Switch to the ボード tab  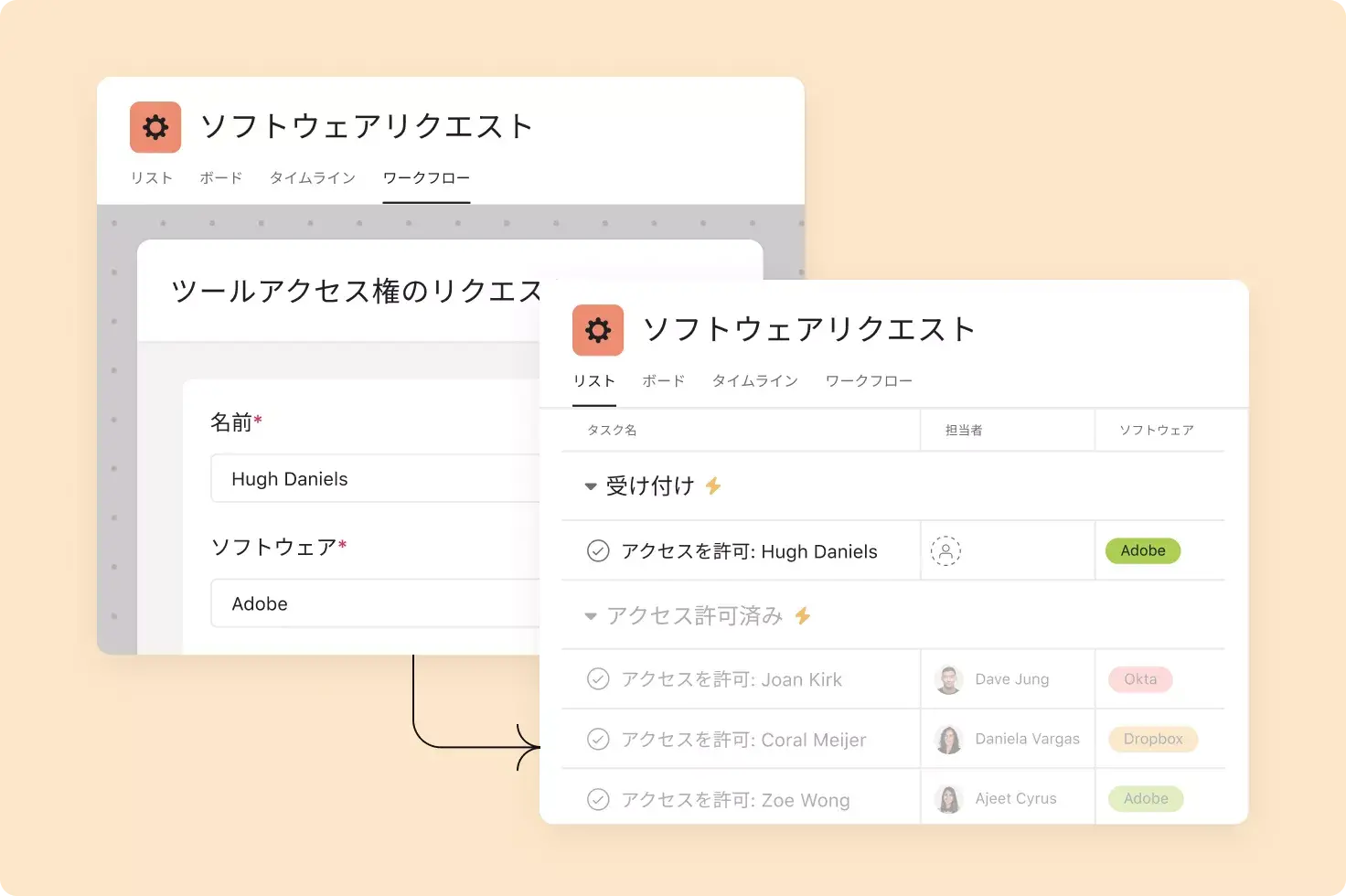(x=664, y=381)
